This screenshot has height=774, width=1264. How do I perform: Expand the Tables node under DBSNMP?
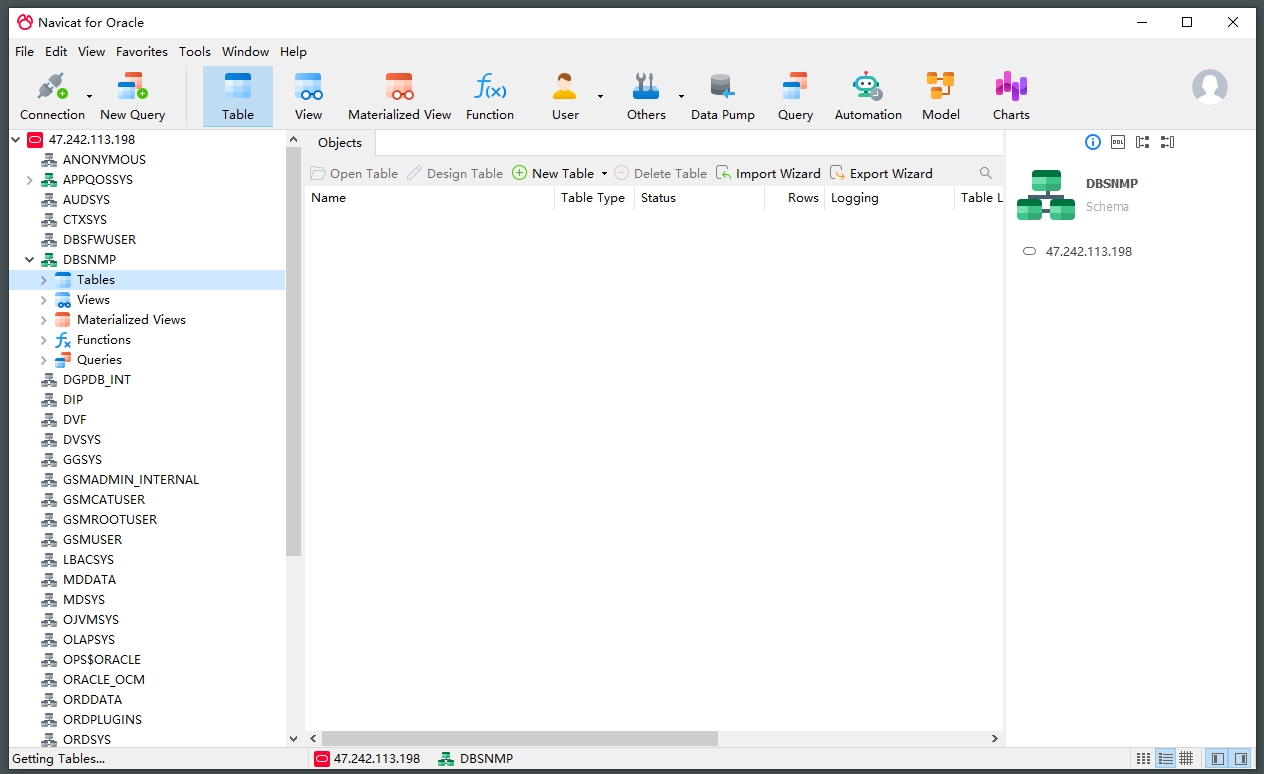click(44, 280)
